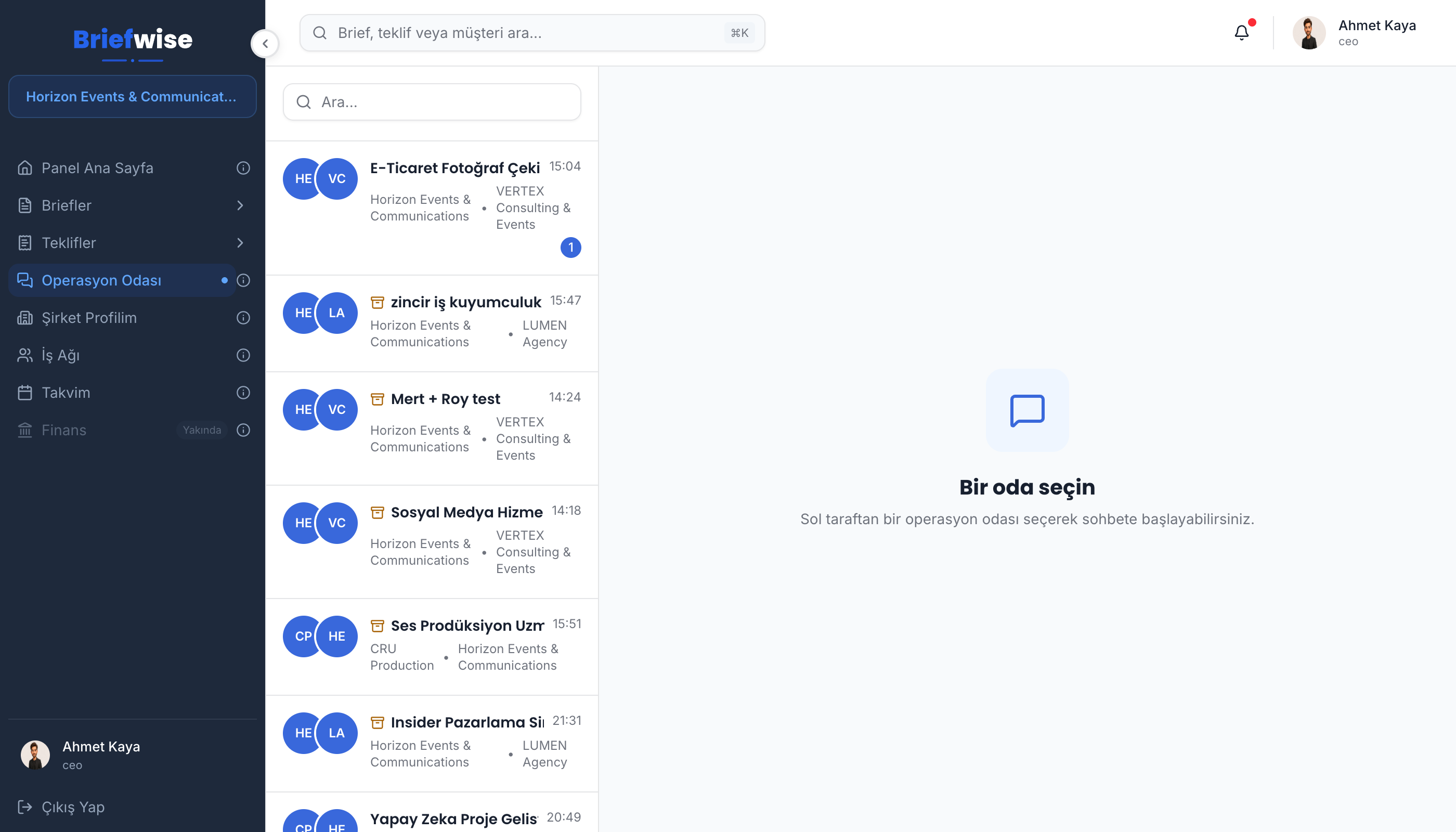
Task: Open the notifications bell
Action: click(x=1242, y=33)
